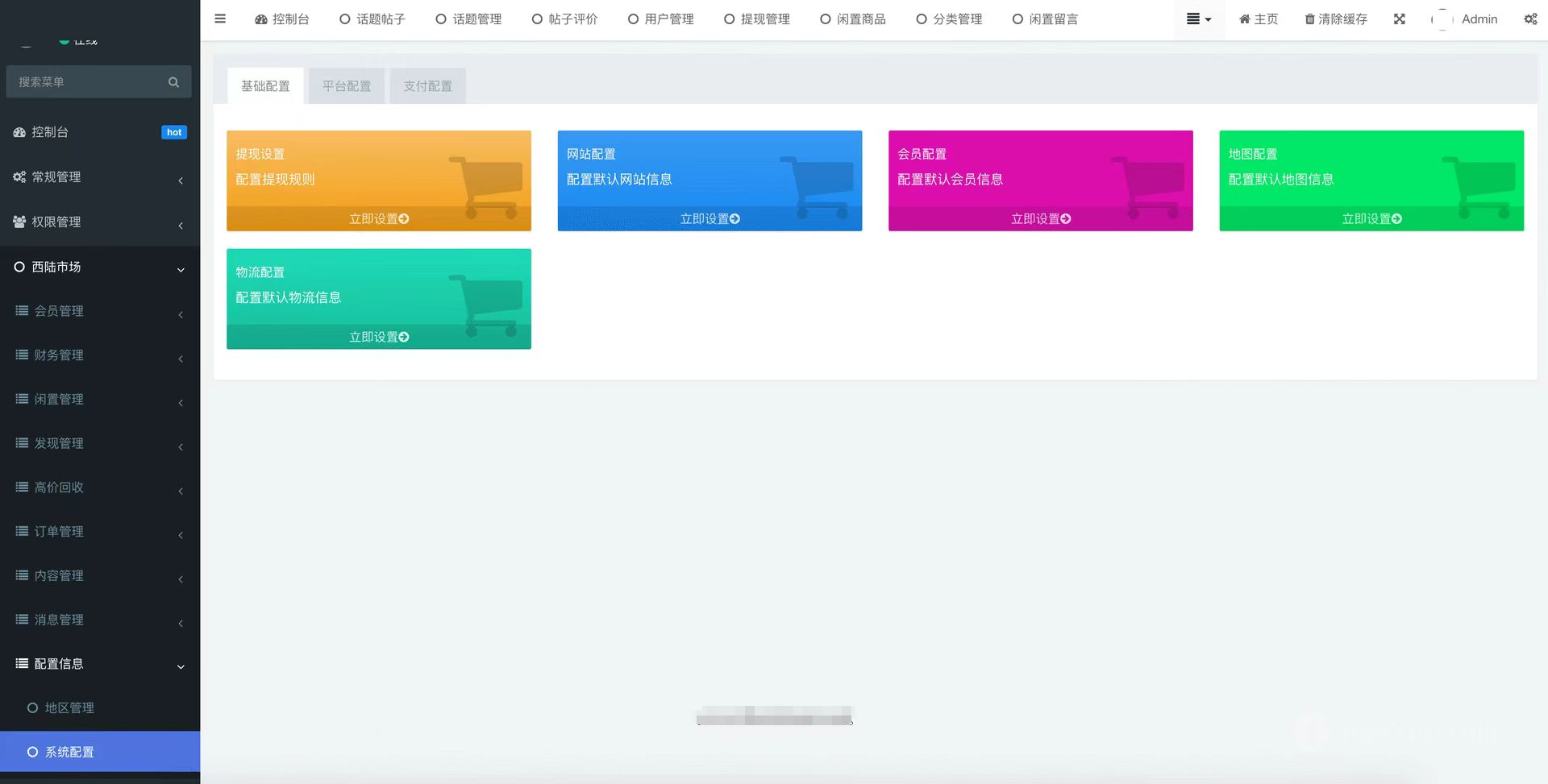
Task: Click inside the 搜索菜单 input field
Action: [x=89, y=81]
